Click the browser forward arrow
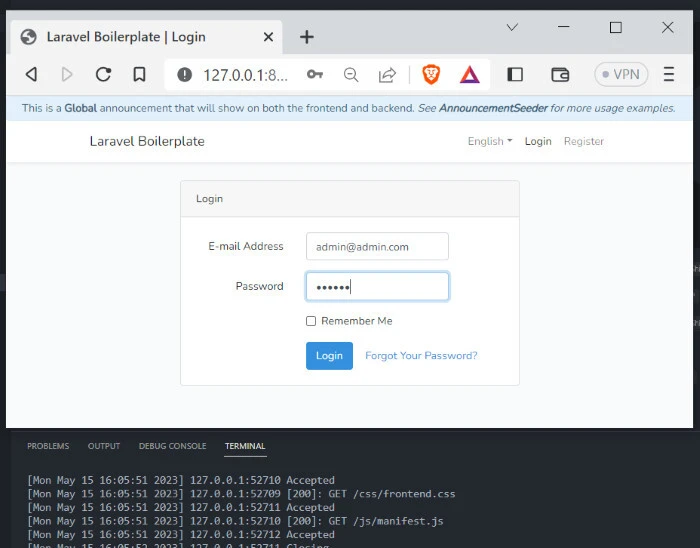The image size is (700, 548). tap(67, 74)
